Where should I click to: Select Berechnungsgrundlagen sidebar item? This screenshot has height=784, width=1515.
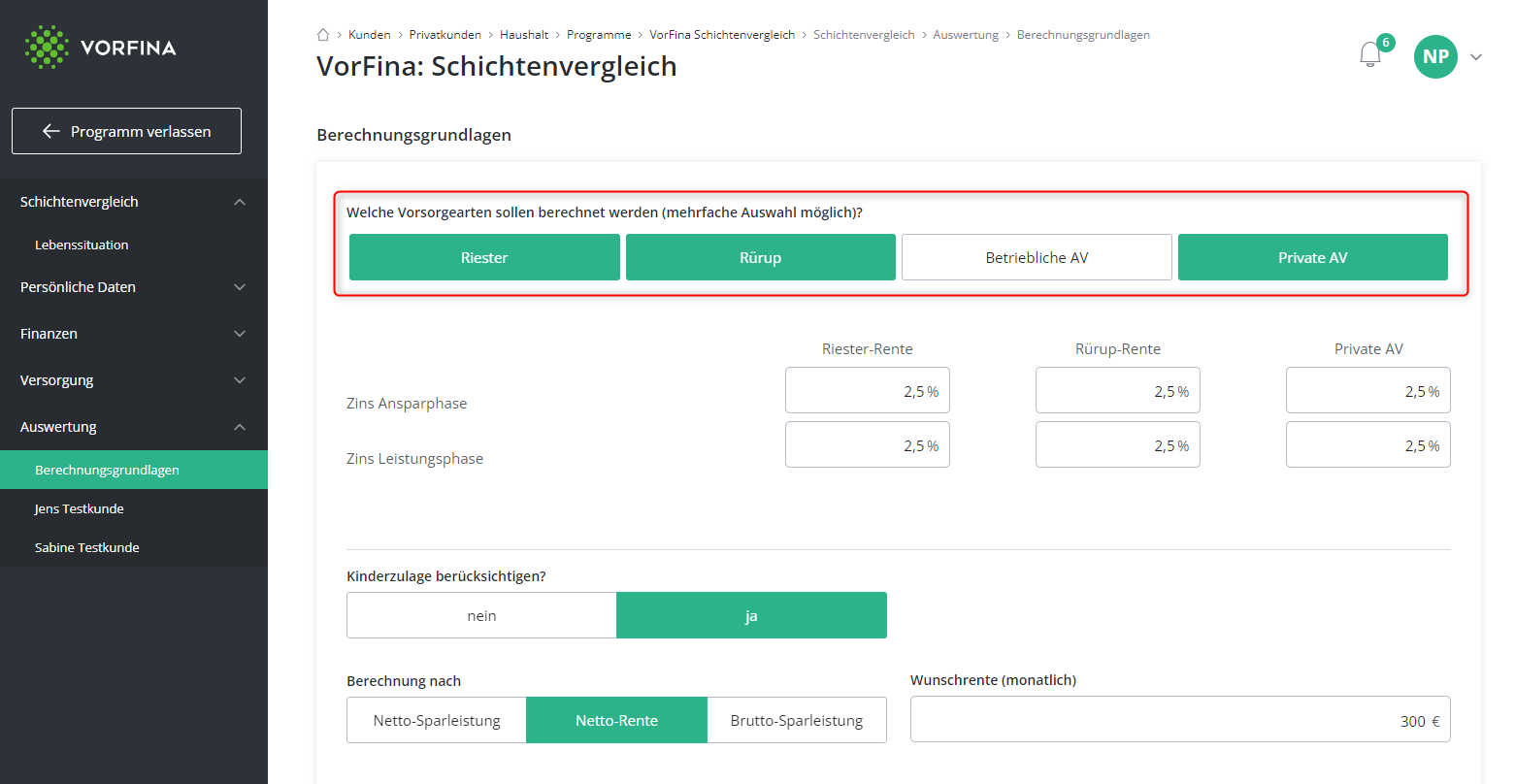134,470
